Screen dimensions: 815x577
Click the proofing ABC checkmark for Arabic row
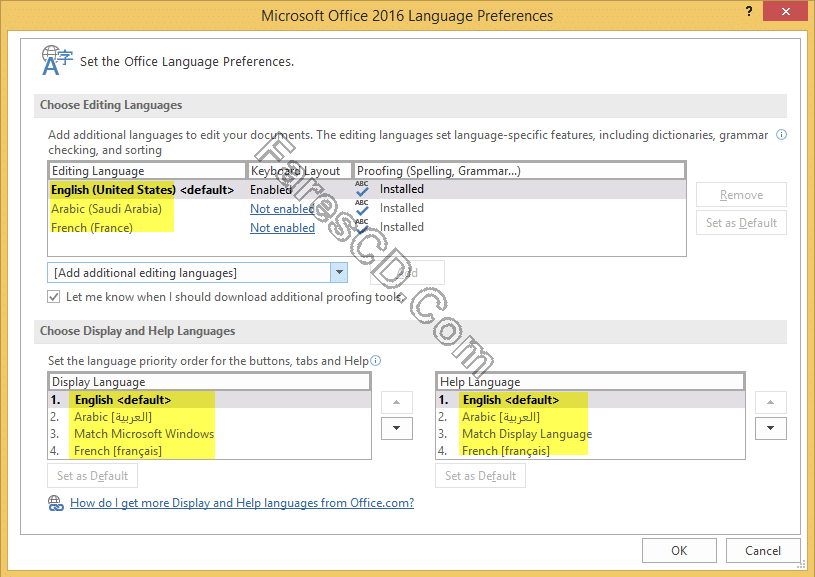(362, 207)
